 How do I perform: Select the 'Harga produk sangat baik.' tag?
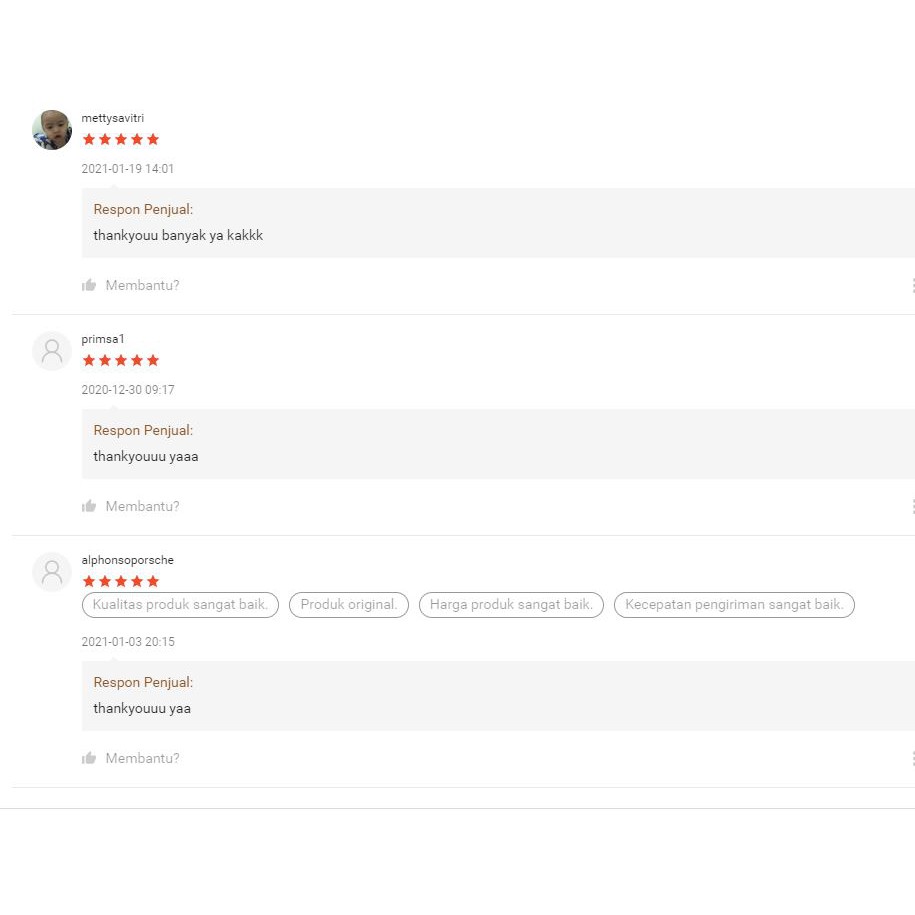(511, 604)
